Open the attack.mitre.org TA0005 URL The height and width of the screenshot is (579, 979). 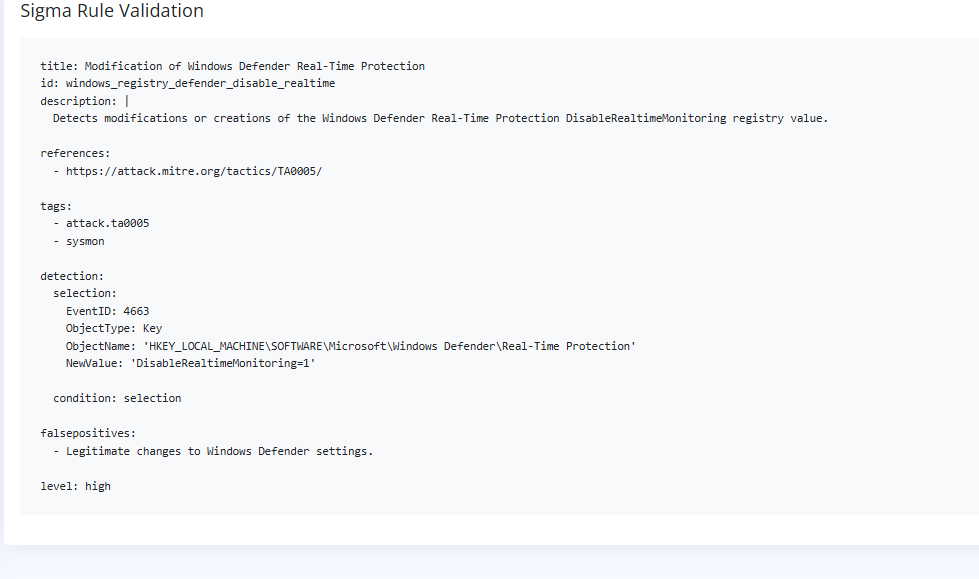[x=194, y=171]
